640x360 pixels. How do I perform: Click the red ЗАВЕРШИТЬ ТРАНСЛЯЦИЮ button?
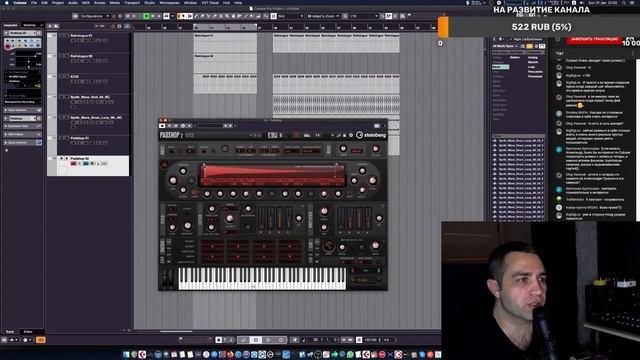[594, 40]
